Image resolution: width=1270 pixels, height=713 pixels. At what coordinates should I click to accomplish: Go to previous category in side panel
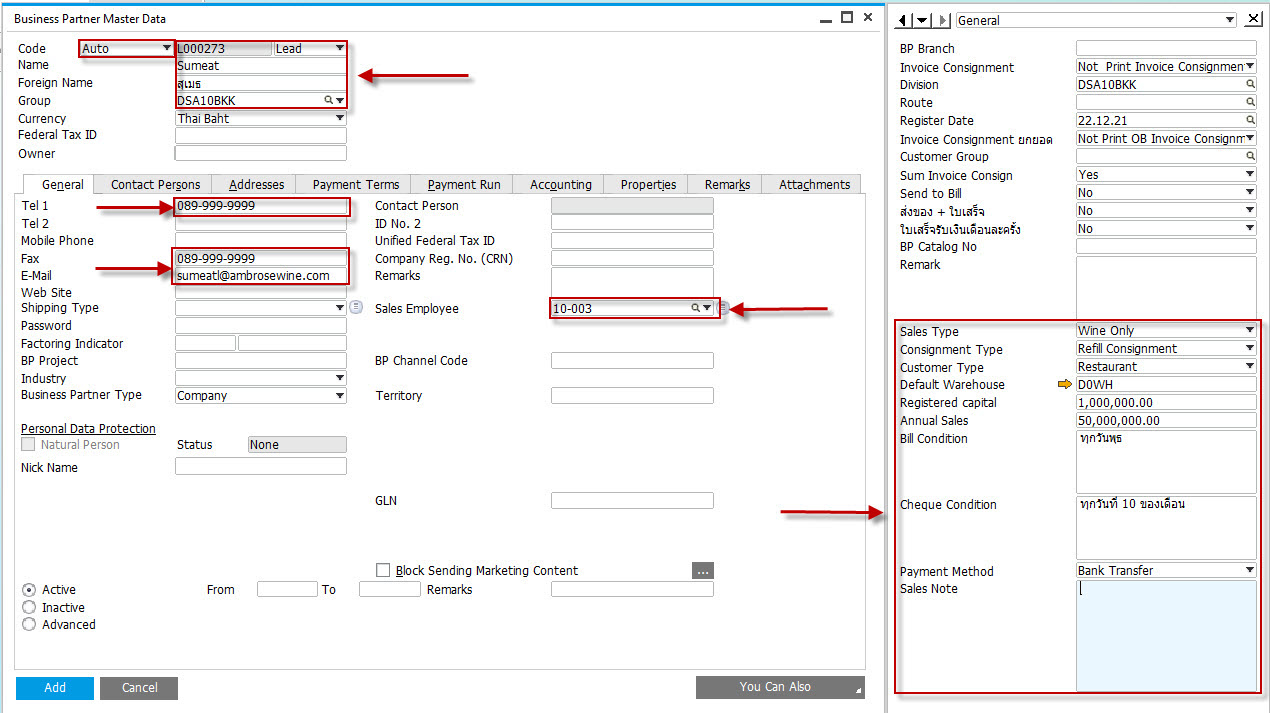point(903,20)
